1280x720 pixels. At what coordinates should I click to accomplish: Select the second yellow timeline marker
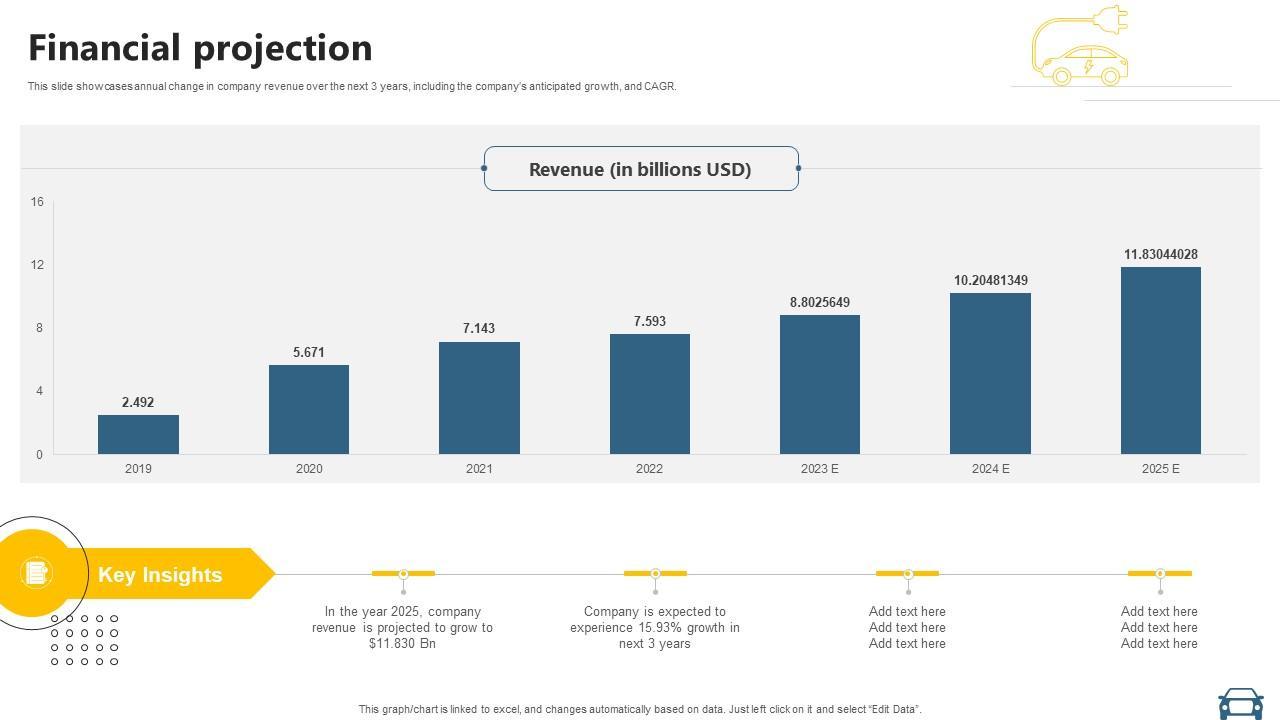[x=655, y=573]
